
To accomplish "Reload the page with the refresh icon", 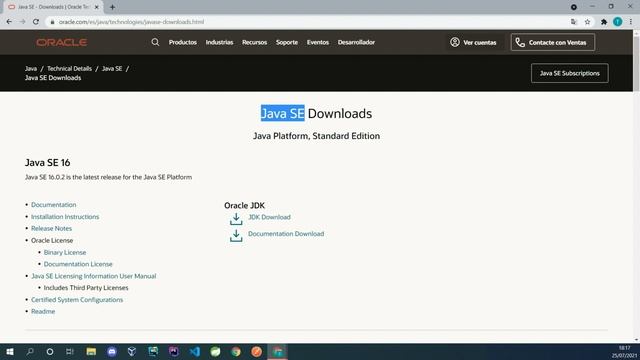I will click(36, 22).
